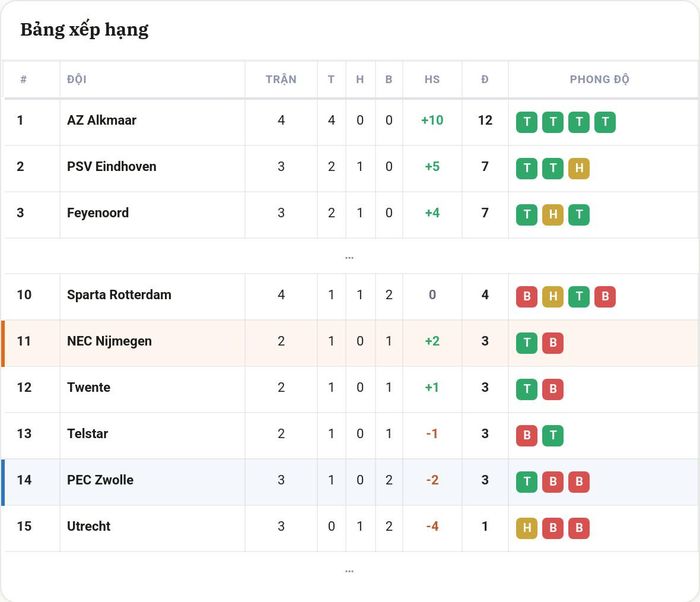
Task: Click Utrecht's yellow H form badge
Action: point(527,528)
